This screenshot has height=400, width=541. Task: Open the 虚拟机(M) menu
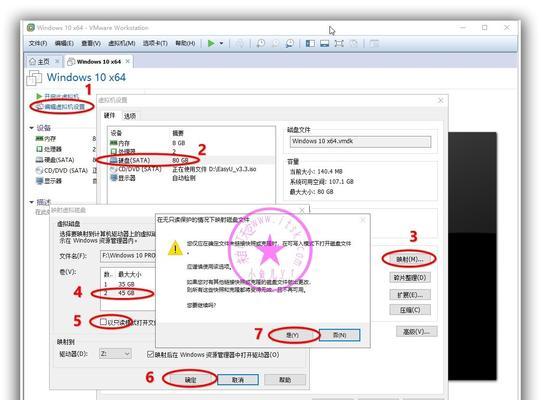click(121, 43)
